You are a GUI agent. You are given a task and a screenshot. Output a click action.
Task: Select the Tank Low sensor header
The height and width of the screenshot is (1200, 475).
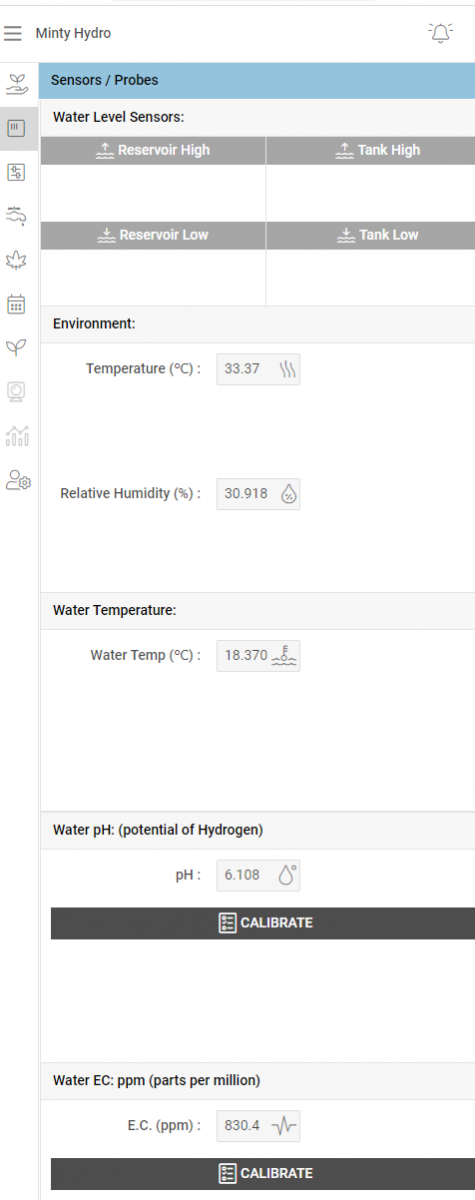pos(371,235)
